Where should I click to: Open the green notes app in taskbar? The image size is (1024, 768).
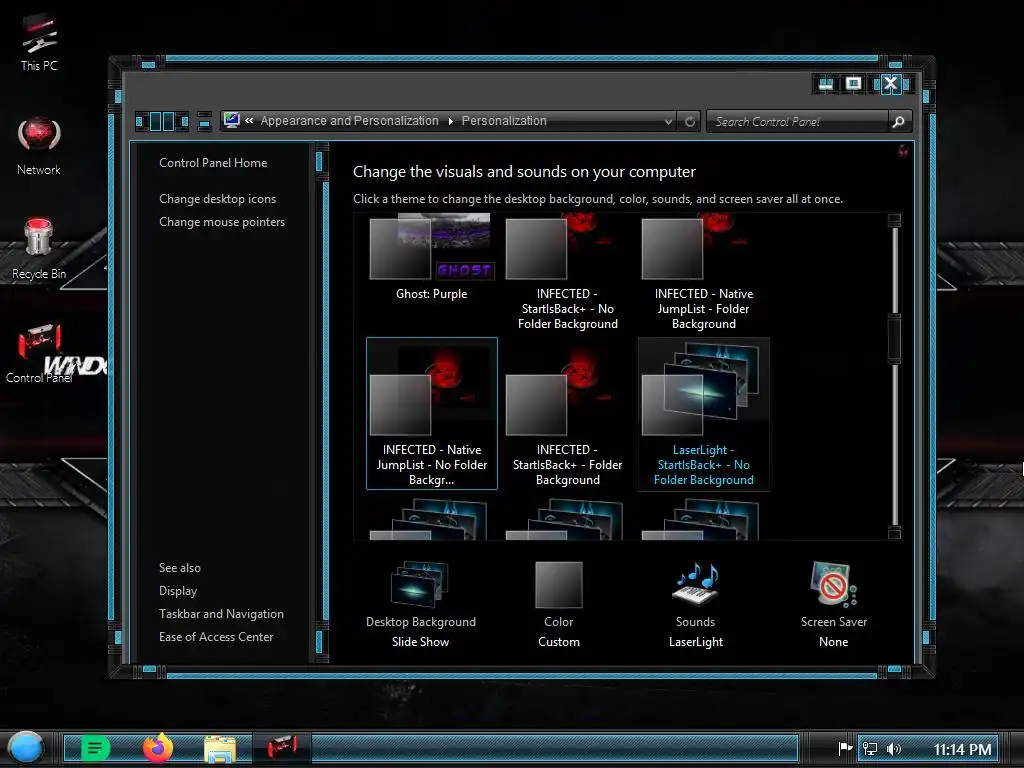95,748
